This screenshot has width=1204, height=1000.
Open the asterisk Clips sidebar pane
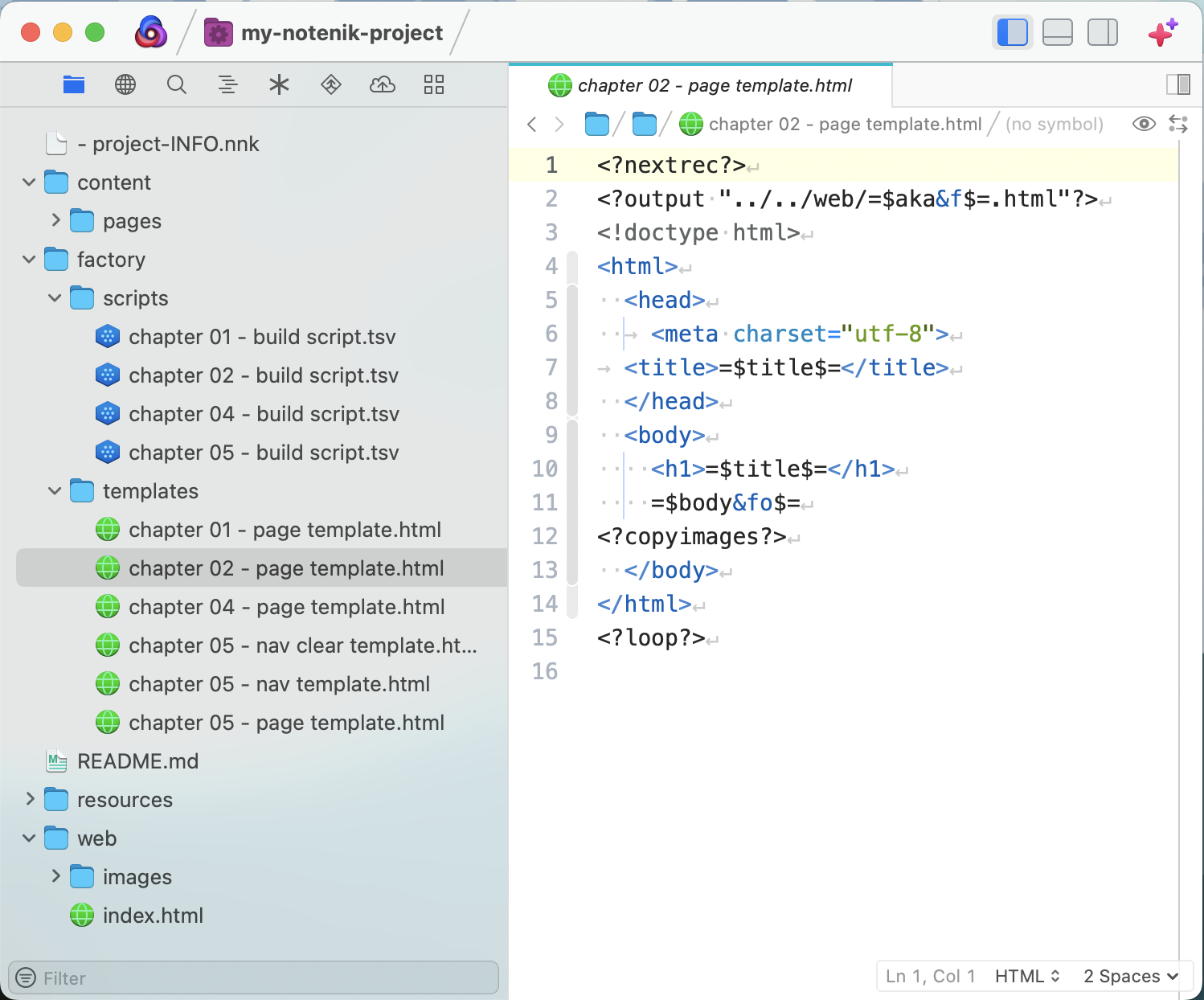279,84
